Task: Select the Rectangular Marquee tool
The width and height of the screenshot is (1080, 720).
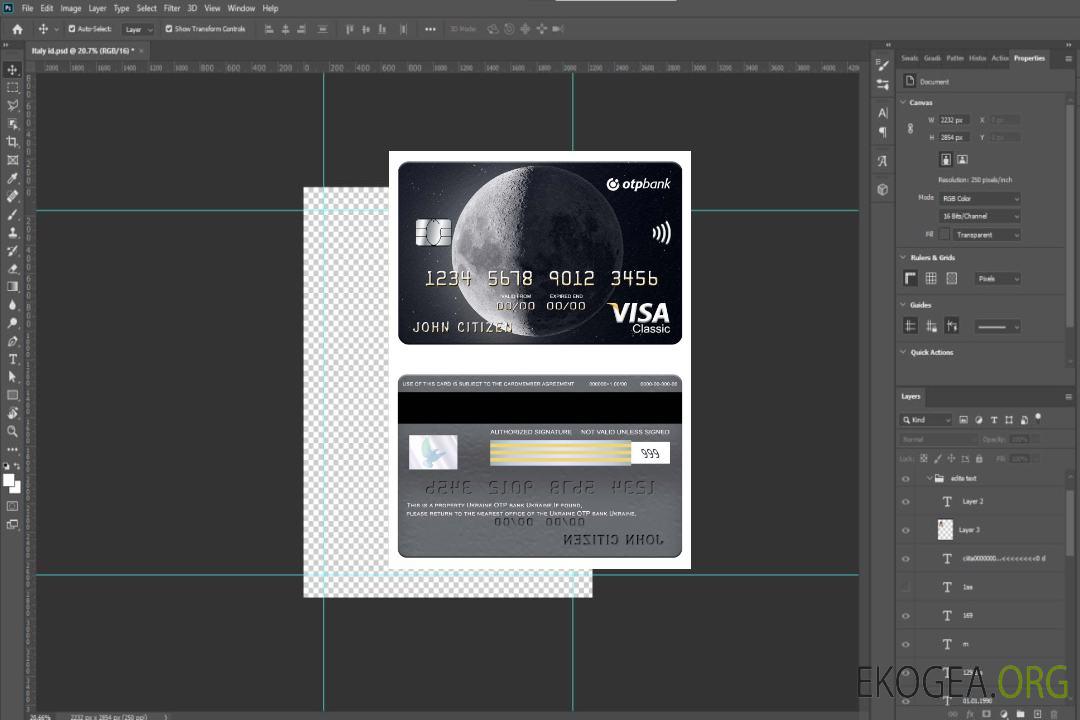Action: pos(12,88)
